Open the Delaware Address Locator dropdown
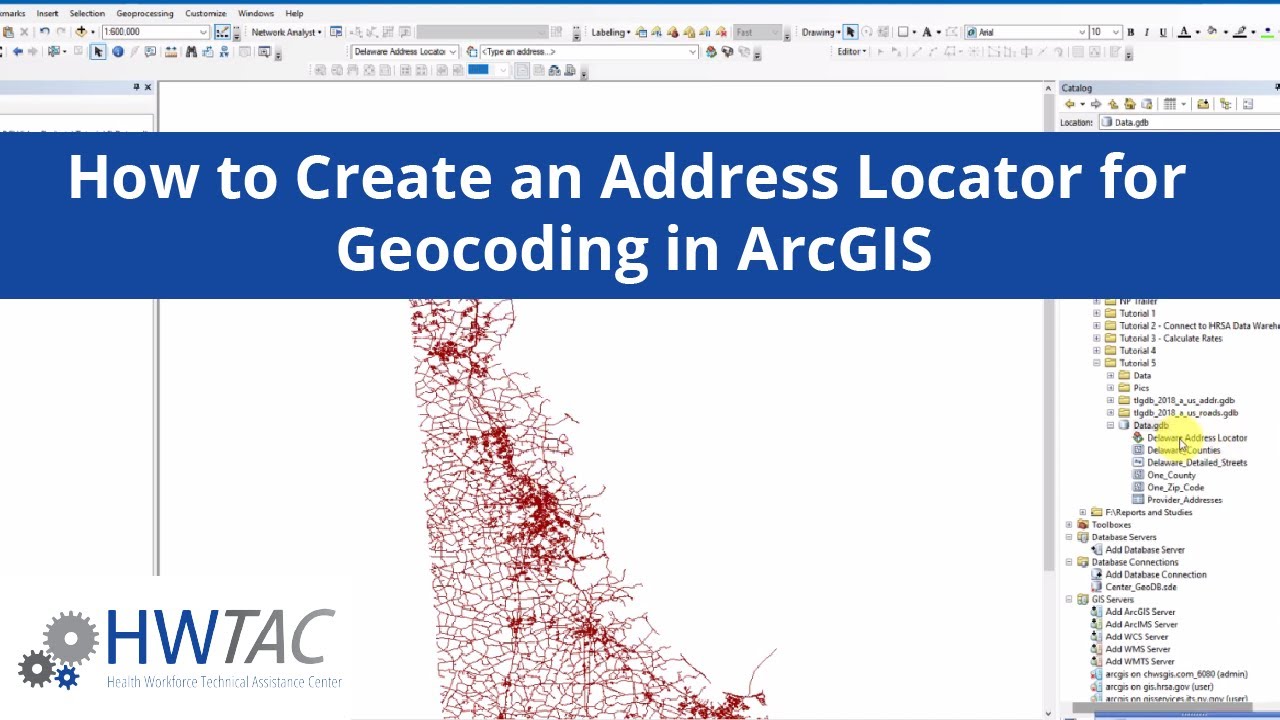Viewport: 1280px width, 720px height. click(x=451, y=50)
